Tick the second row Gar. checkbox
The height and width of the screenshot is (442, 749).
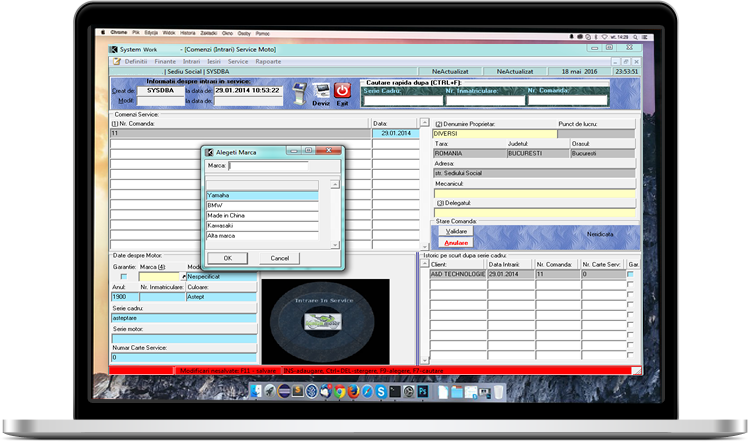click(x=630, y=285)
